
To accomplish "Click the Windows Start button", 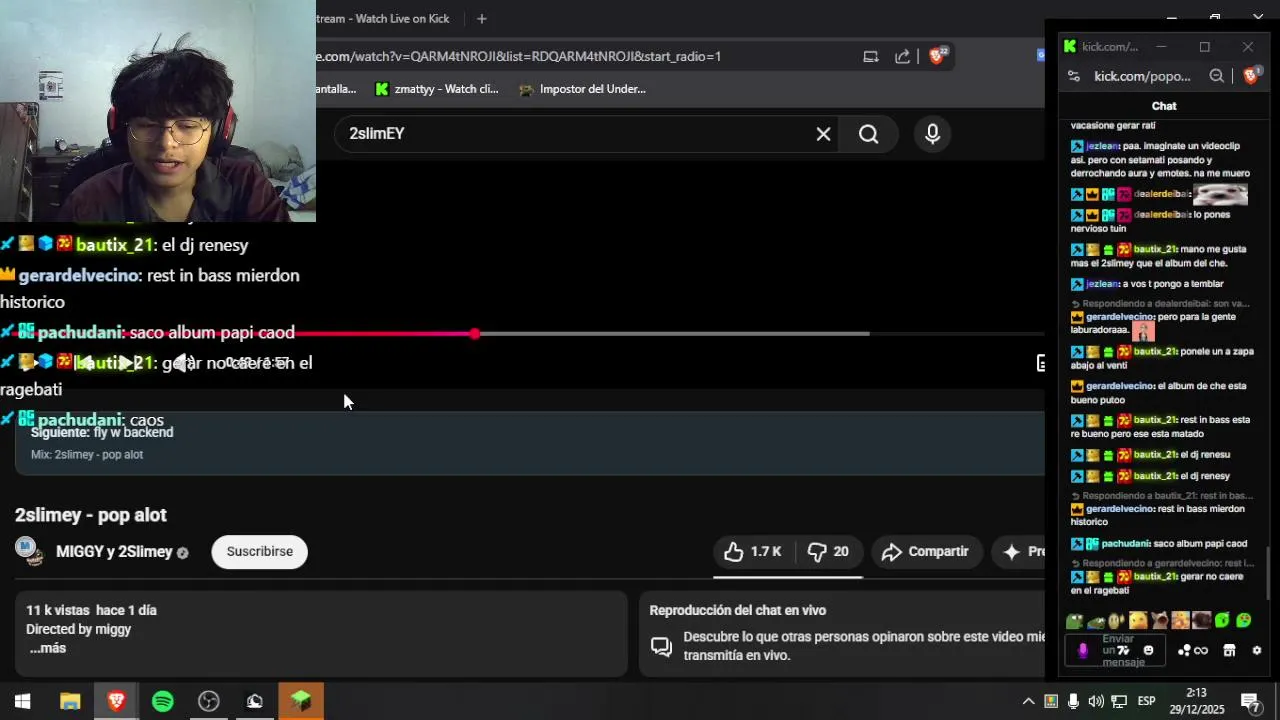I will [x=22, y=702].
